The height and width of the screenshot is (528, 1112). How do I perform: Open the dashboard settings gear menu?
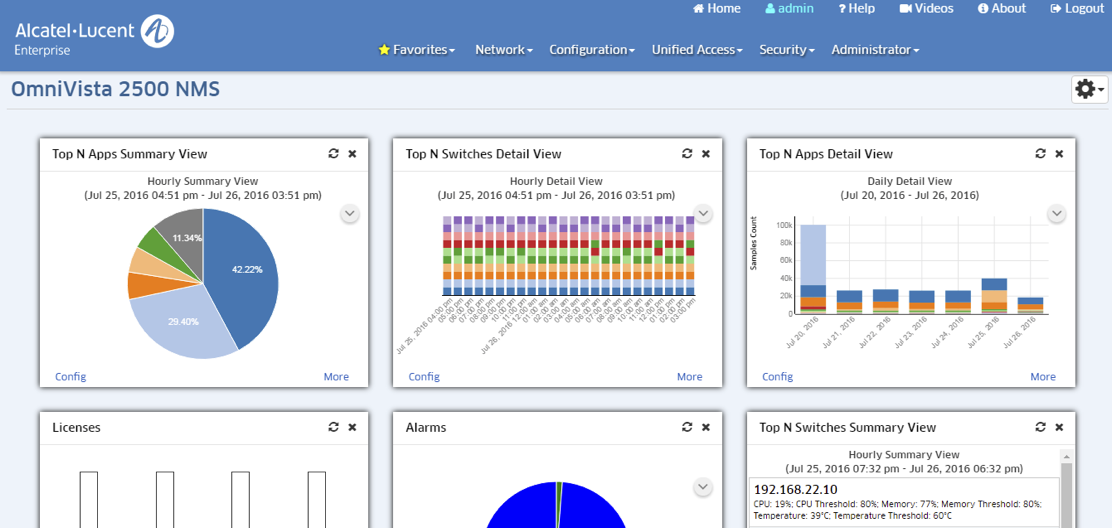pyautogui.click(x=1089, y=90)
